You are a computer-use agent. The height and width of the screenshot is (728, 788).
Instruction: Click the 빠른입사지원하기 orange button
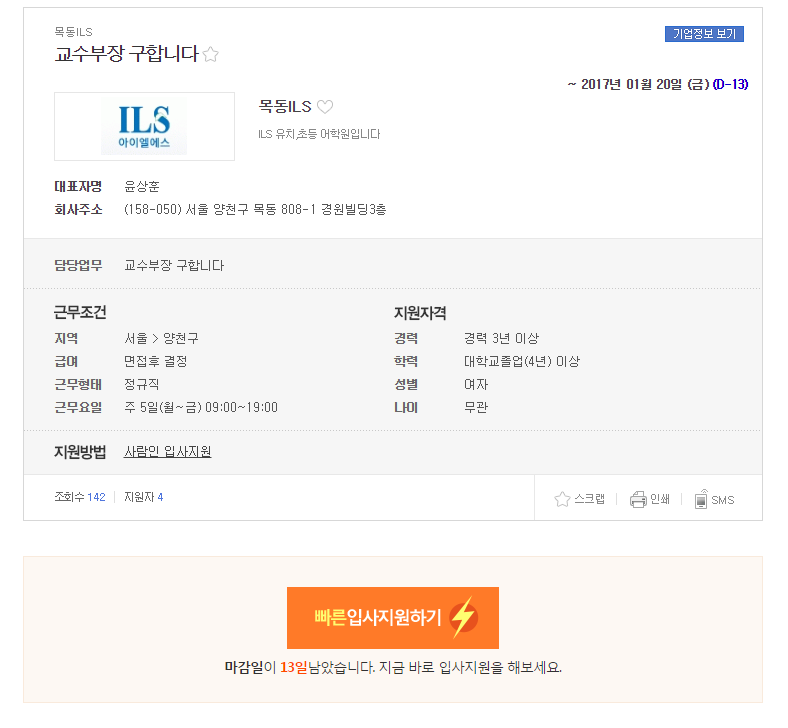pos(392,617)
